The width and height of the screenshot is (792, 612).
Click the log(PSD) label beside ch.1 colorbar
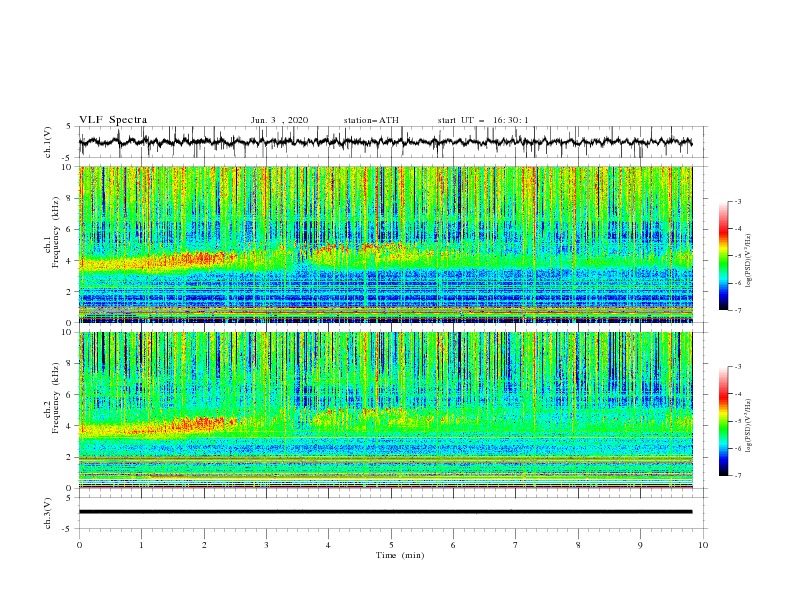(x=748, y=261)
